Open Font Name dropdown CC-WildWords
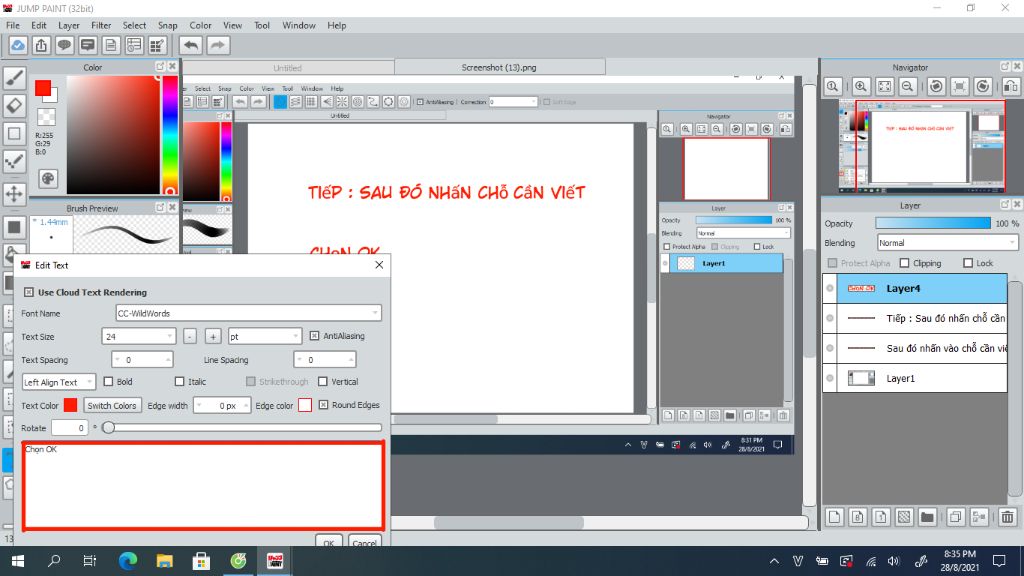The width and height of the screenshot is (1024, 576). (248, 313)
